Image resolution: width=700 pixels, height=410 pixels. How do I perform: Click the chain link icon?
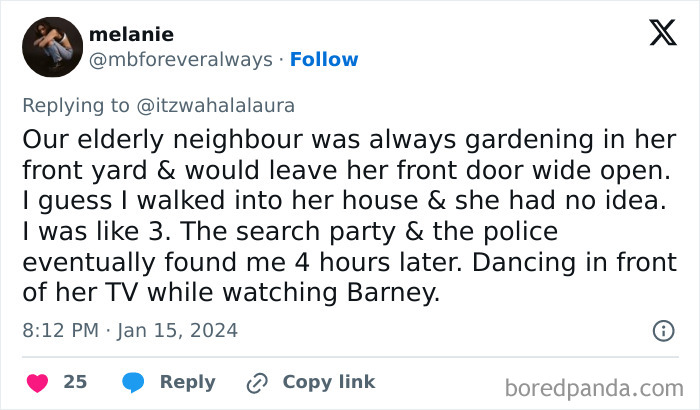tap(257, 382)
